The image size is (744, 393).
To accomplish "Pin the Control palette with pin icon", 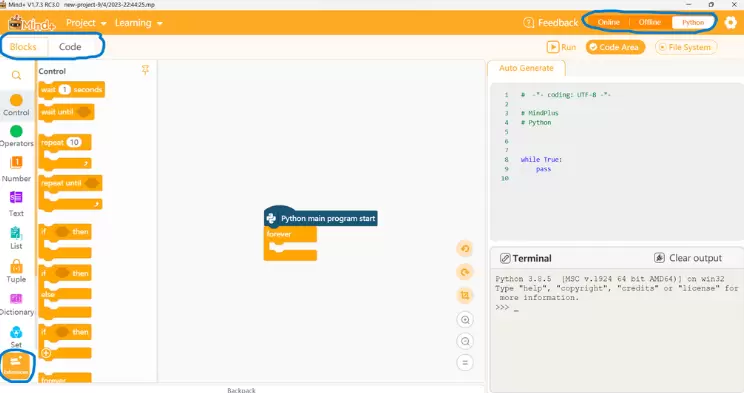I will pyautogui.click(x=146, y=70).
